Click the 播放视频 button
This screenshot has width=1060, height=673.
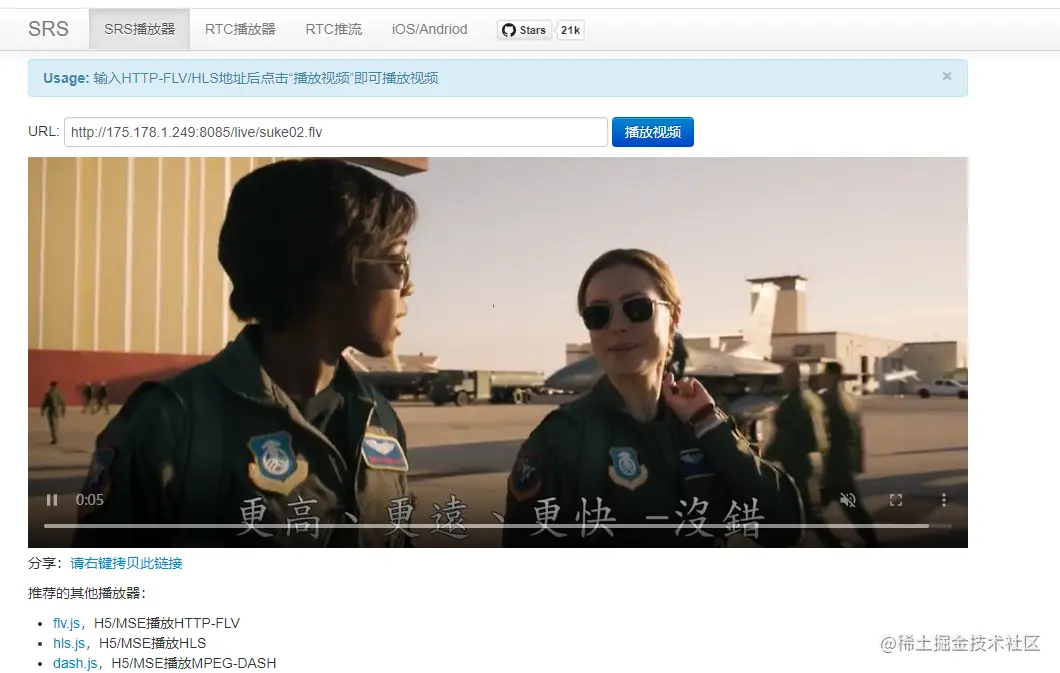click(x=652, y=132)
